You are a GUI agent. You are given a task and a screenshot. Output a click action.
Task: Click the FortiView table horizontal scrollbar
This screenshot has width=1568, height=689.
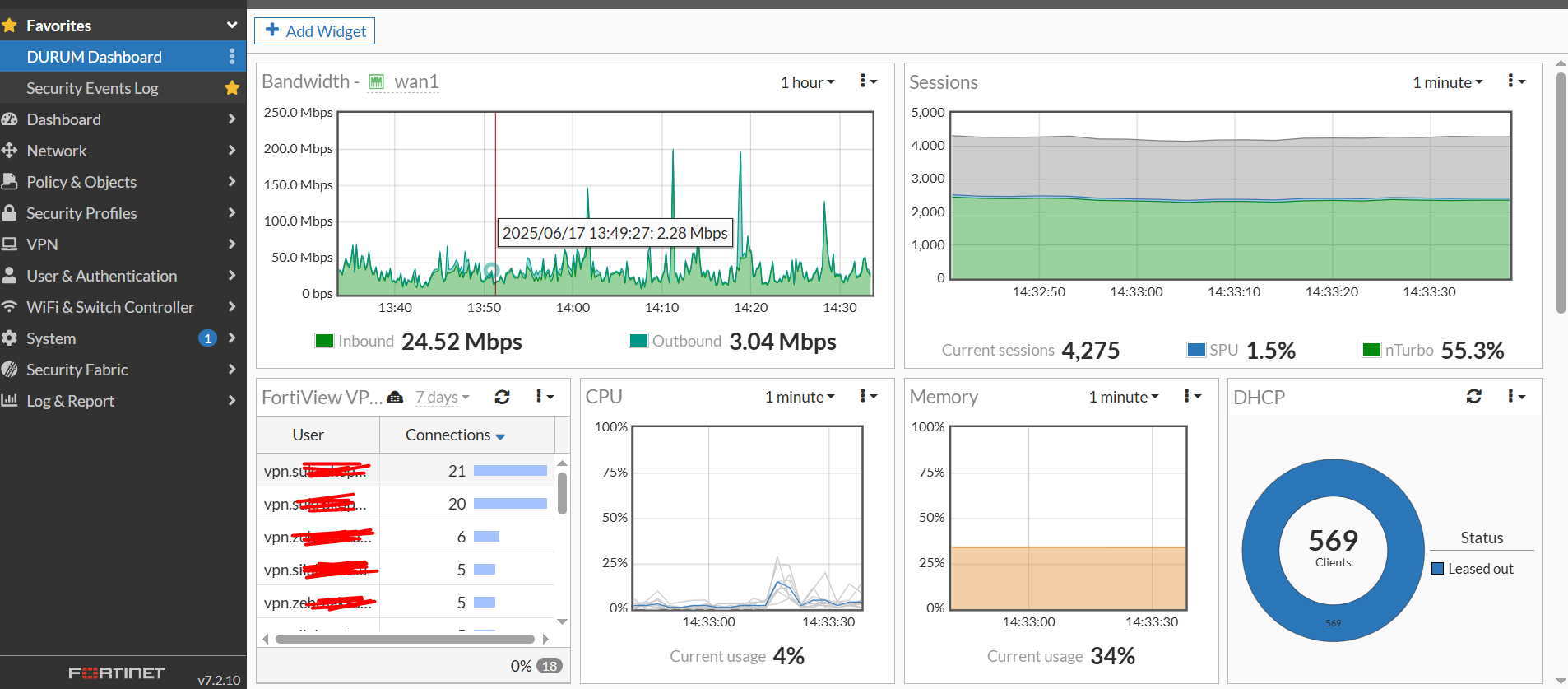[405, 639]
